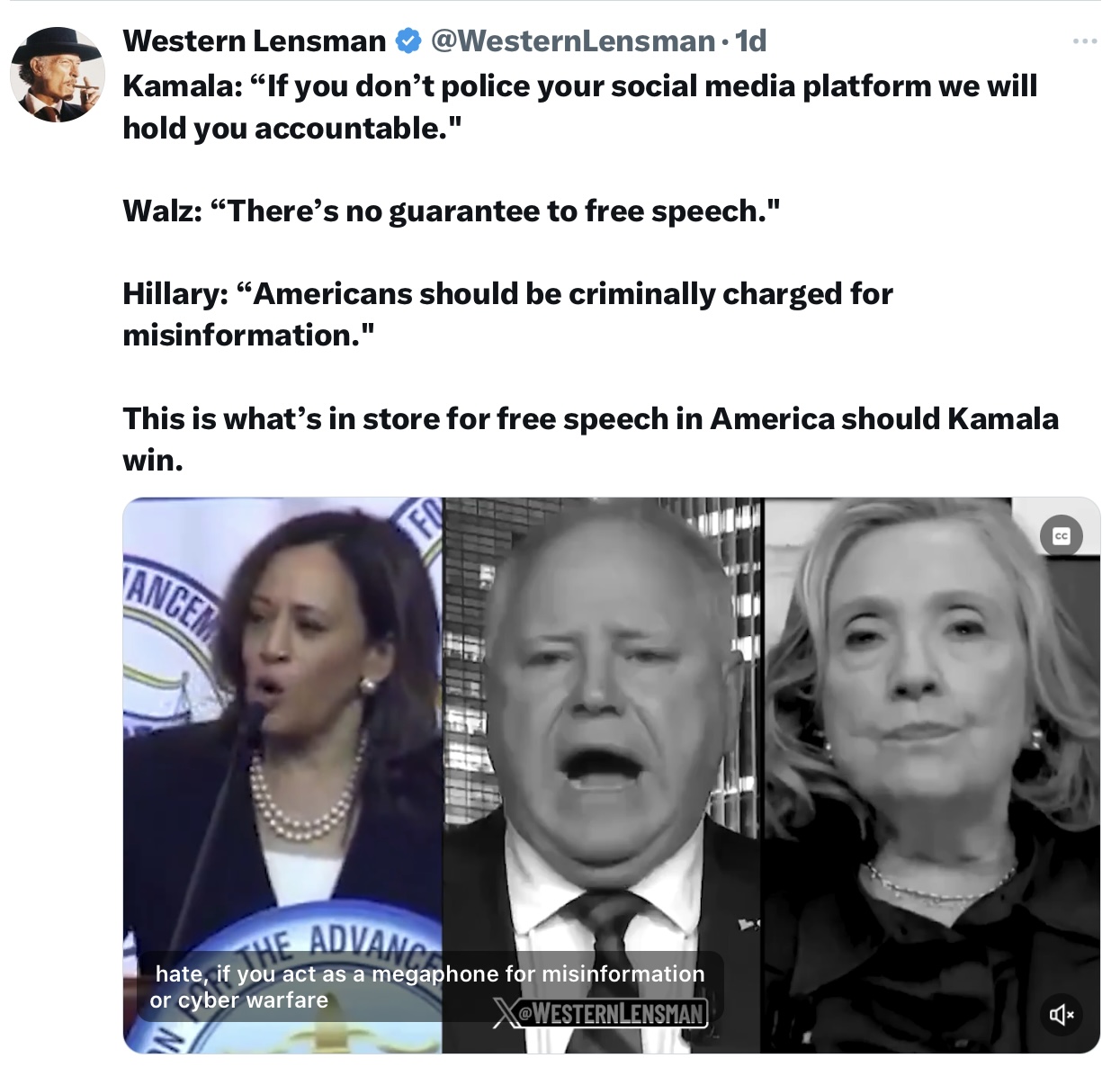Open the @WesternLensman handle link

coord(573,40)
